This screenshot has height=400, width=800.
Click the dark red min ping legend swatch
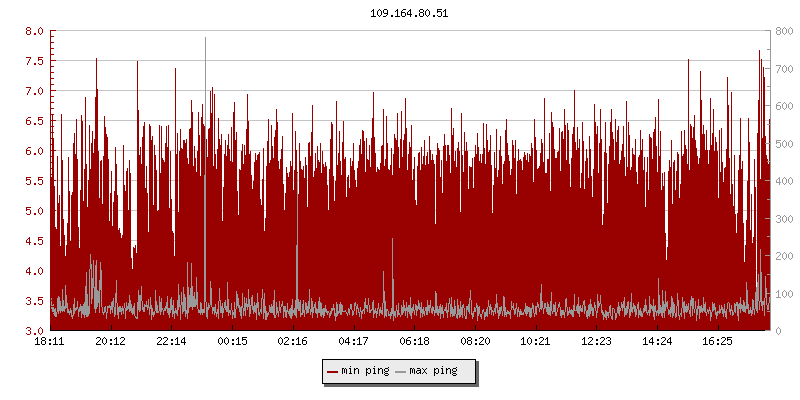(x=333, y=372)
